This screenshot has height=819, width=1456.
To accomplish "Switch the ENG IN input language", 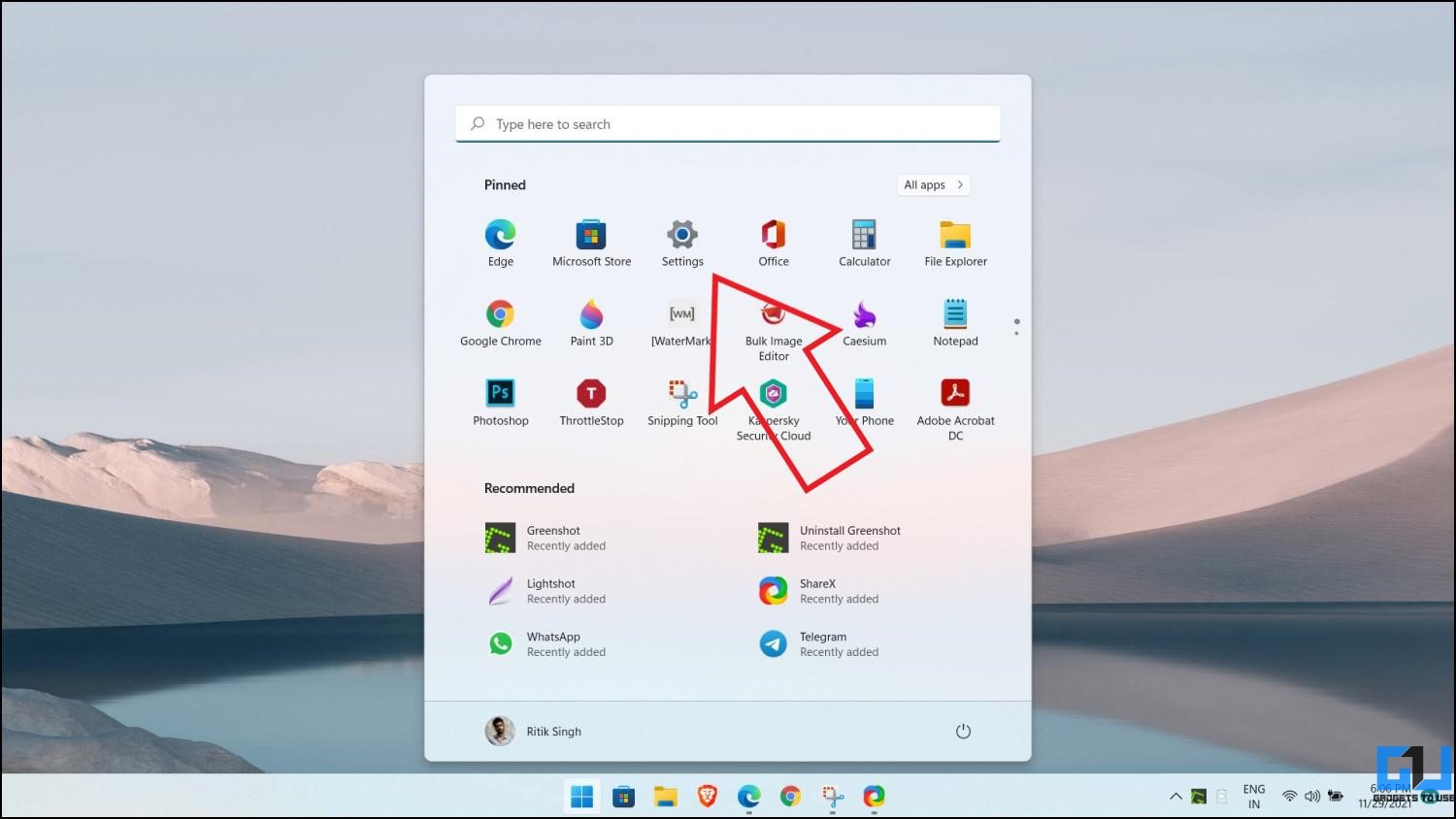I will (1254, 797).
